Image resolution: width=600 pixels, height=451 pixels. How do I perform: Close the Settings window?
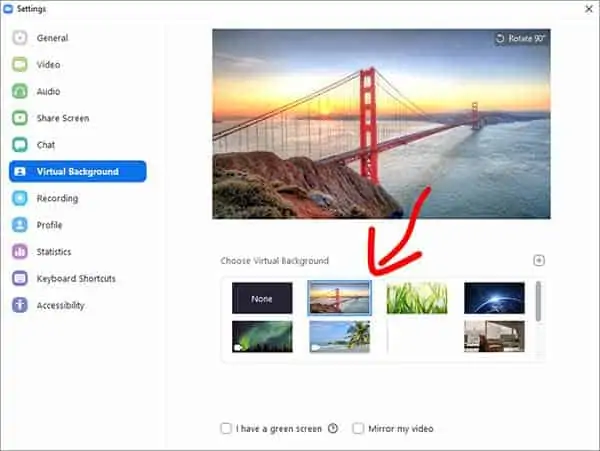589,9
